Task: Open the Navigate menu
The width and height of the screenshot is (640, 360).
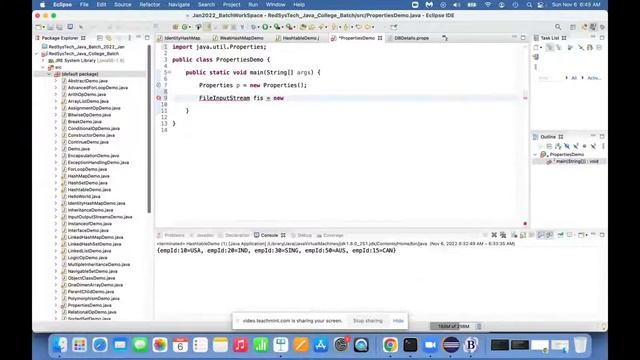Action: [x=179, y=4]
